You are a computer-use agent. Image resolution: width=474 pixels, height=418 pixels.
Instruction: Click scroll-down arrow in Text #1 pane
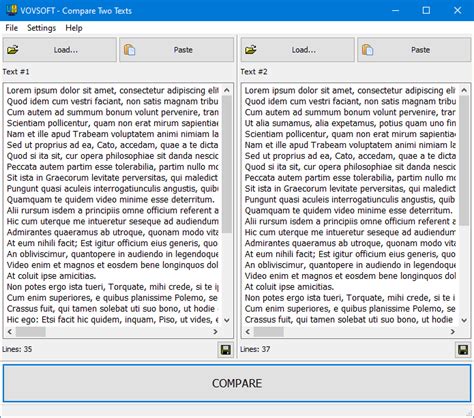(x=227, y=320)
